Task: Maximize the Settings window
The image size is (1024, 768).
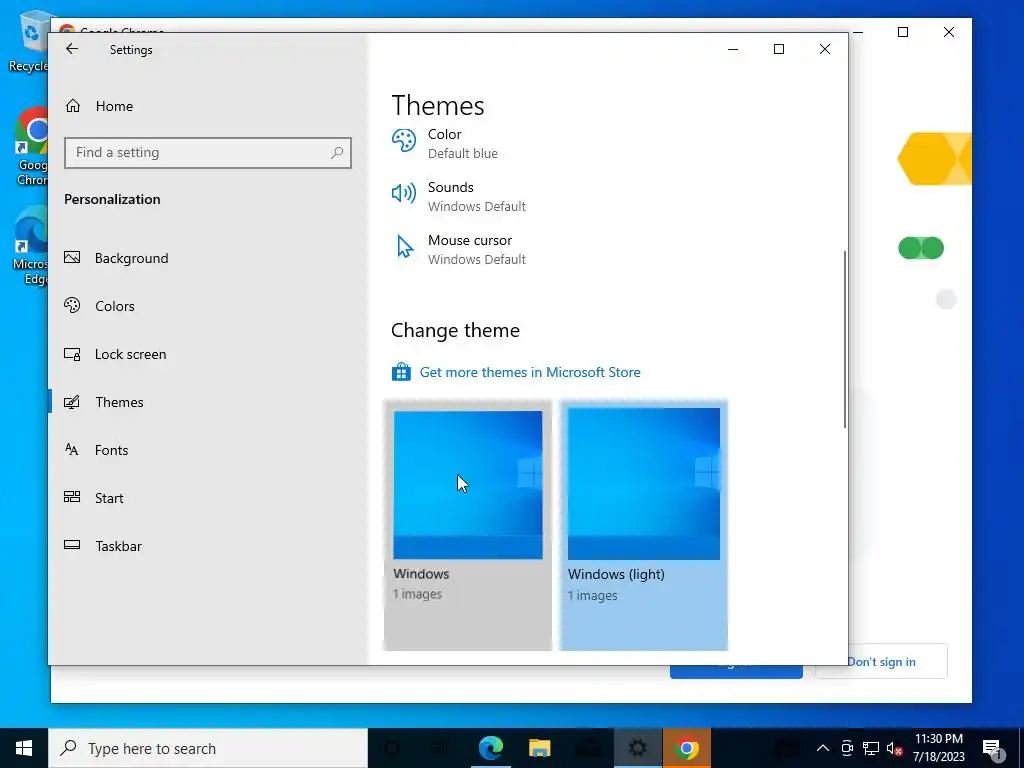Action: pyautogui.click(x=778, y=49)
